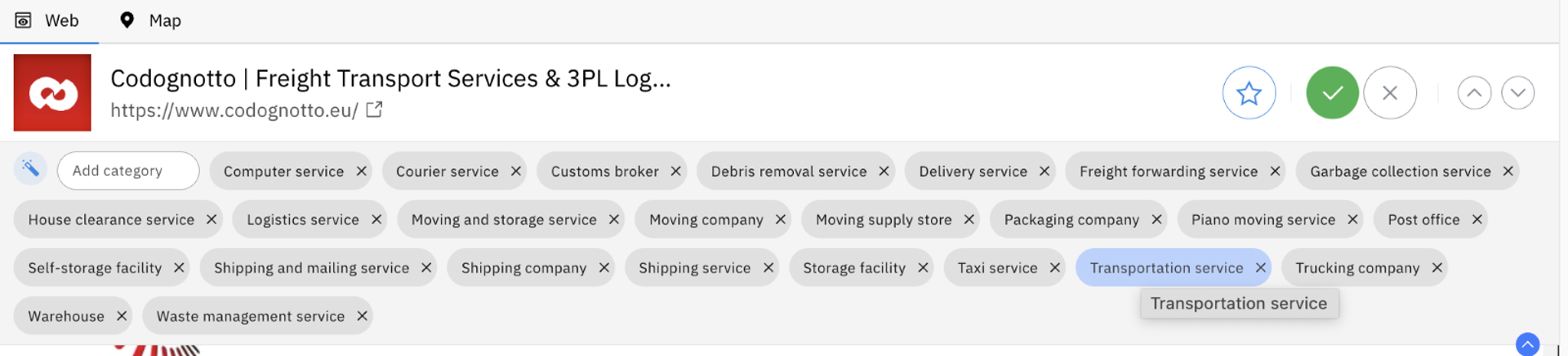Approve with the green checkmark button
The image size is (1568, 356).
[1332, 93]
